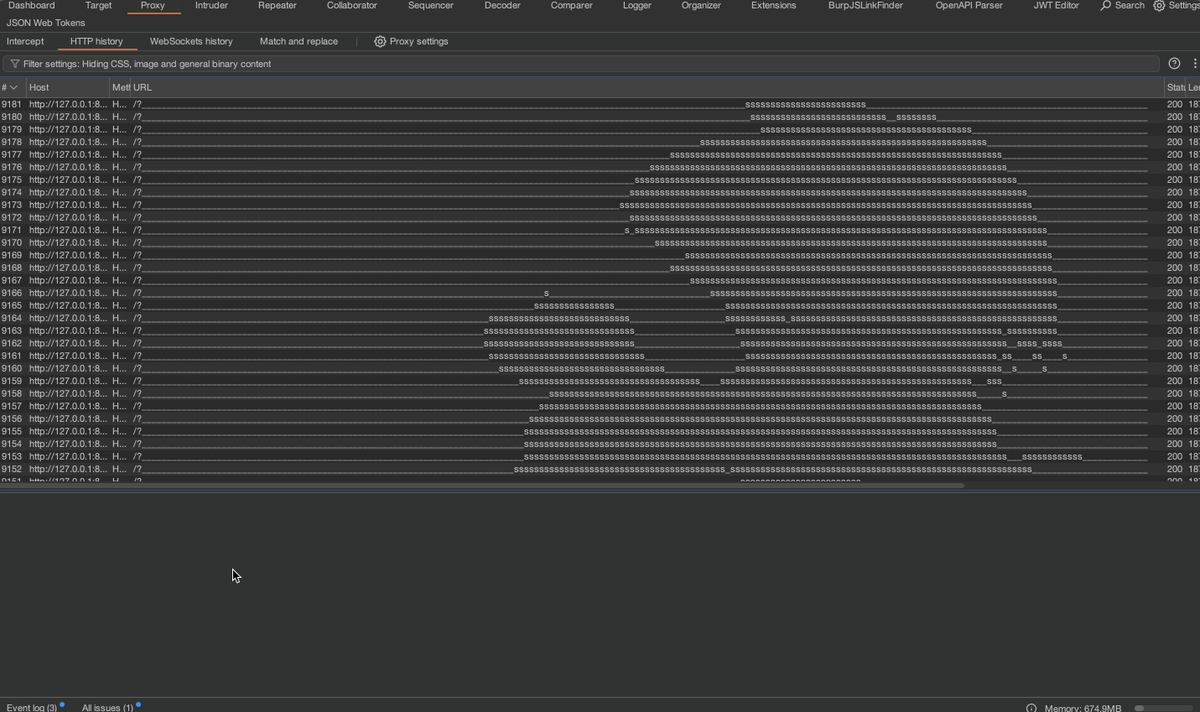Viewport: 1200px width, 712px height.
Task: Select the Proxy tab
Action: [153, 6]
